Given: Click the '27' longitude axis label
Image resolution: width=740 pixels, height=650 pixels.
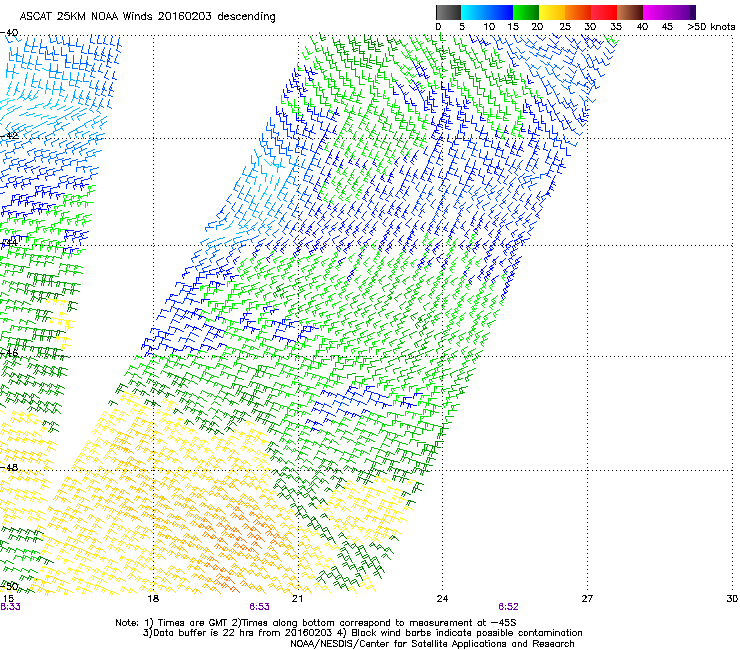Looking at the screenshot, I should [x=587, y=599].
